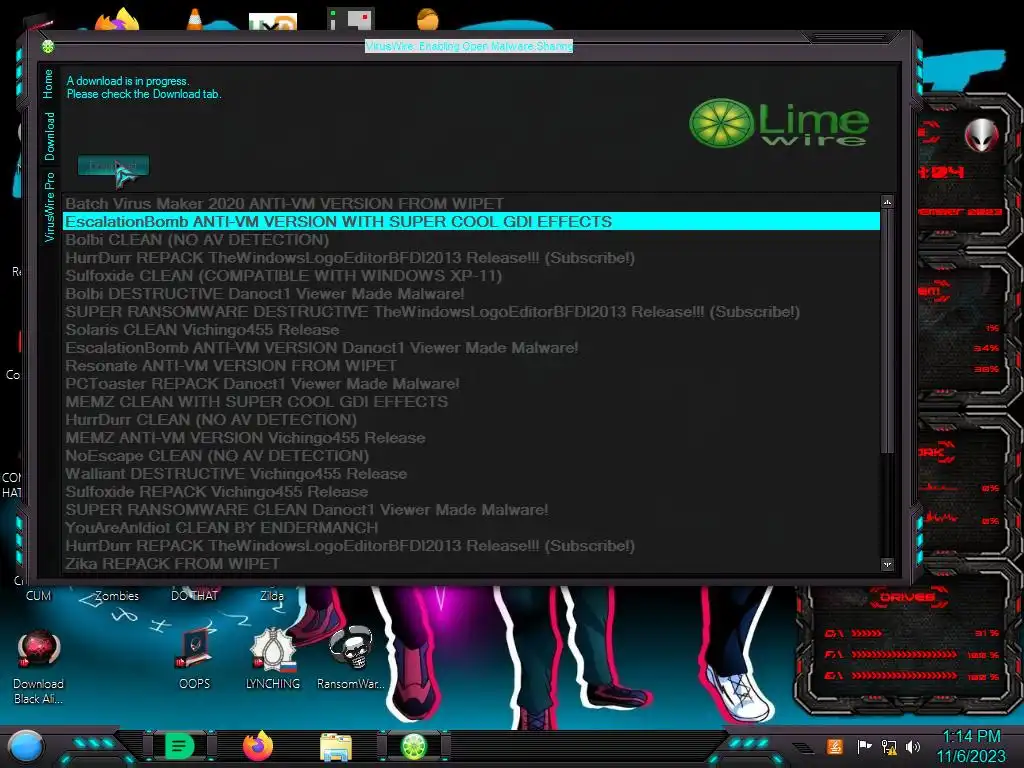Select "SUPER RANSOMWARE CLEAN Danoct1 Viewer Made Malware!"
This screenshot has width=1024, height=768.
pyautogui.click(x=471, y=509)
